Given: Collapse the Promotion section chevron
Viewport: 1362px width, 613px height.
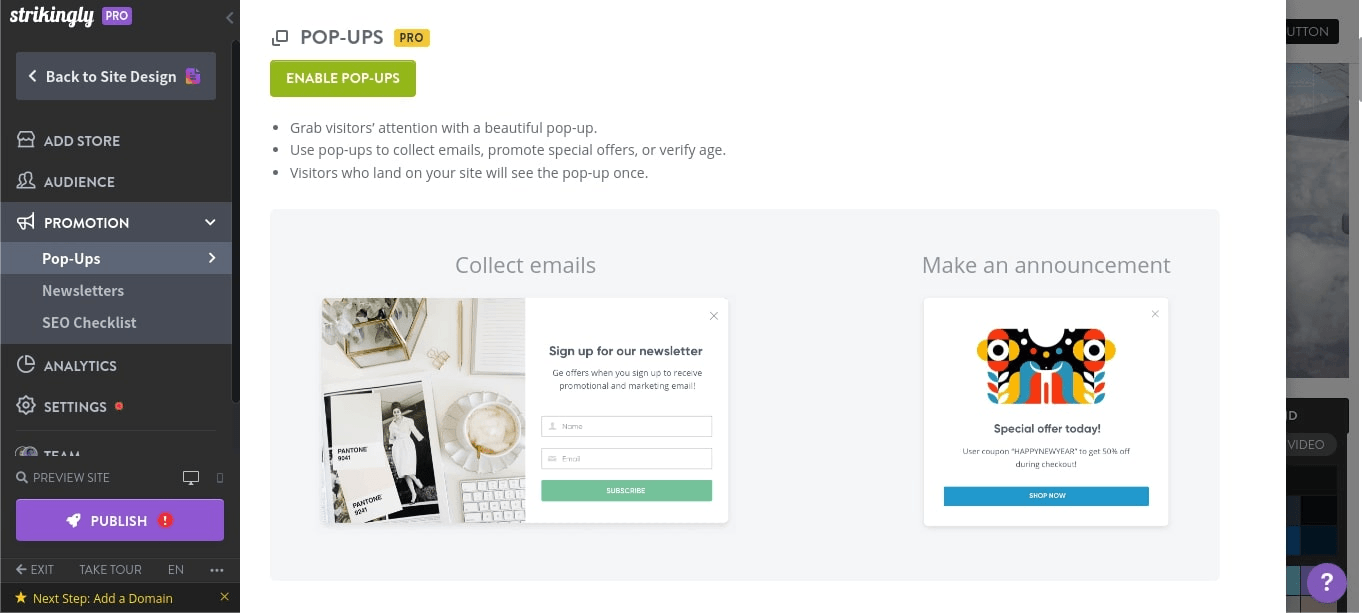Looking at the screenshot, I should (210, 222).
